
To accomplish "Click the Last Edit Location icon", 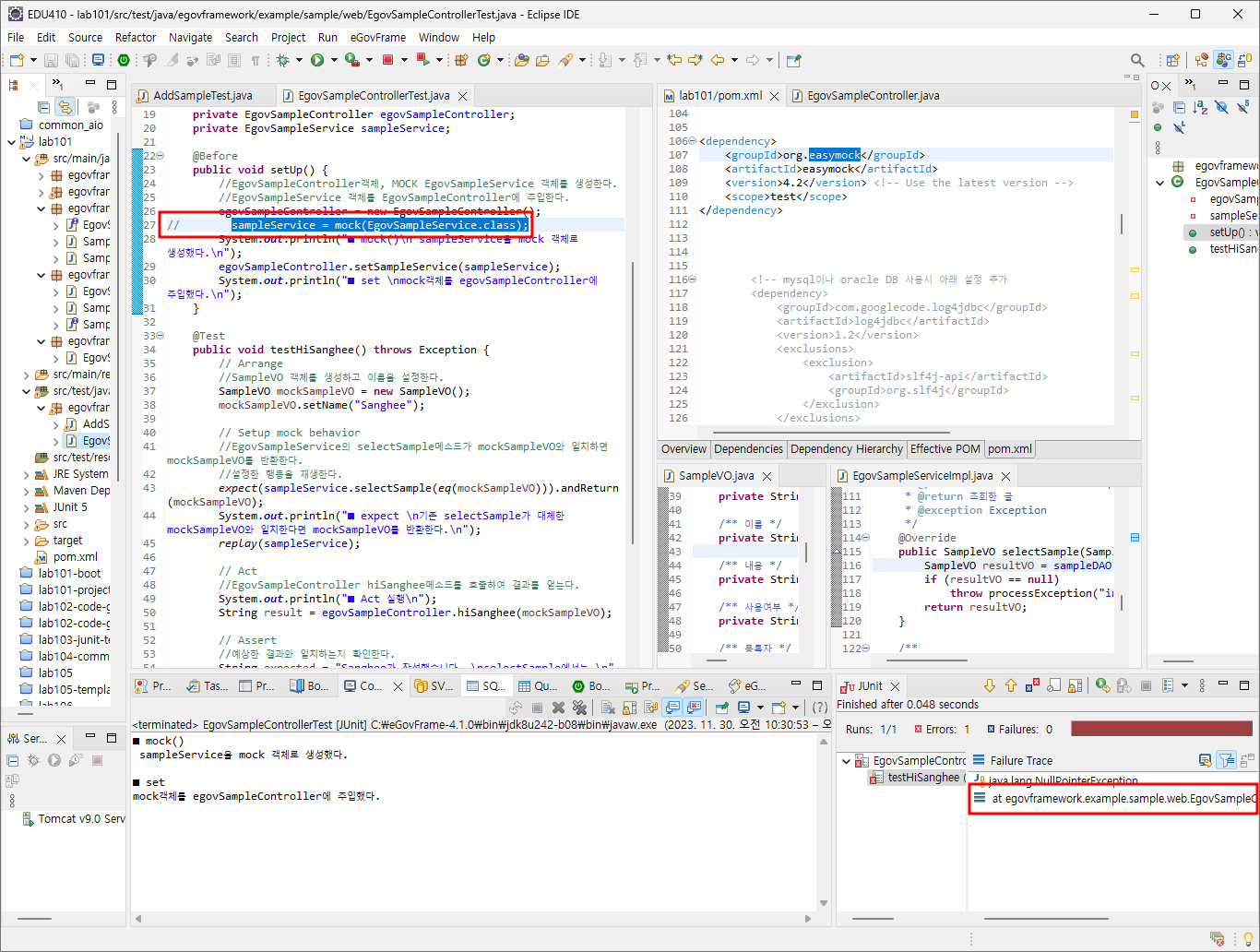I will [x=675, y=60].
